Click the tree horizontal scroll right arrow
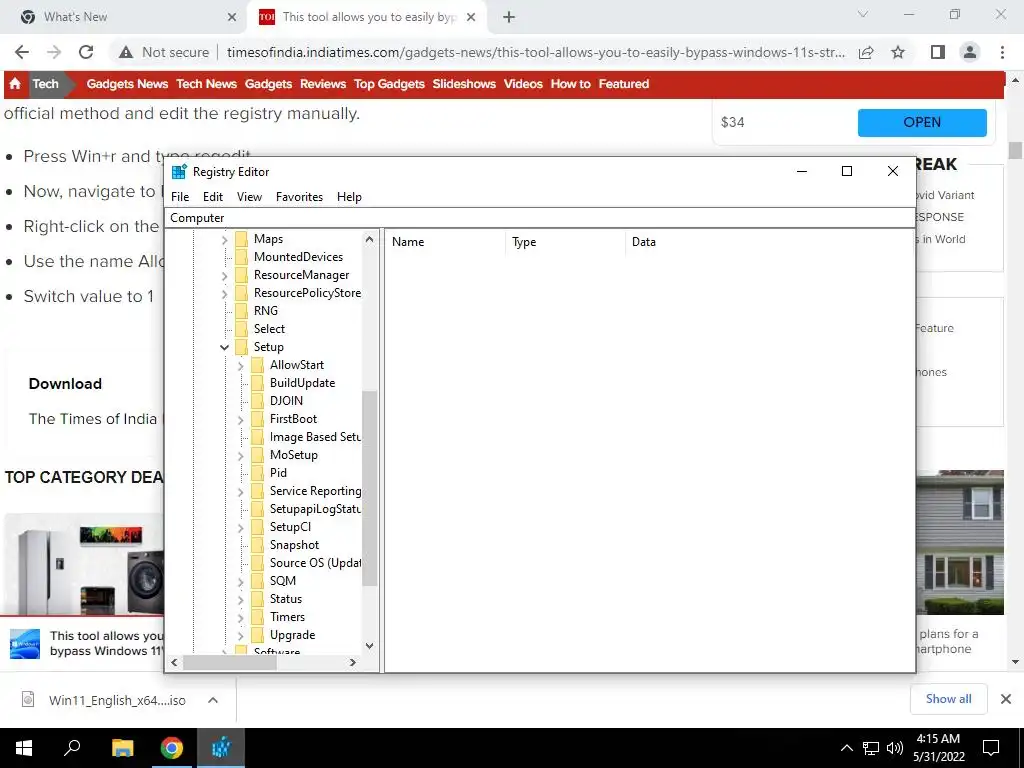This screenshot has width=1024, height=768. [x=353, y=662]
